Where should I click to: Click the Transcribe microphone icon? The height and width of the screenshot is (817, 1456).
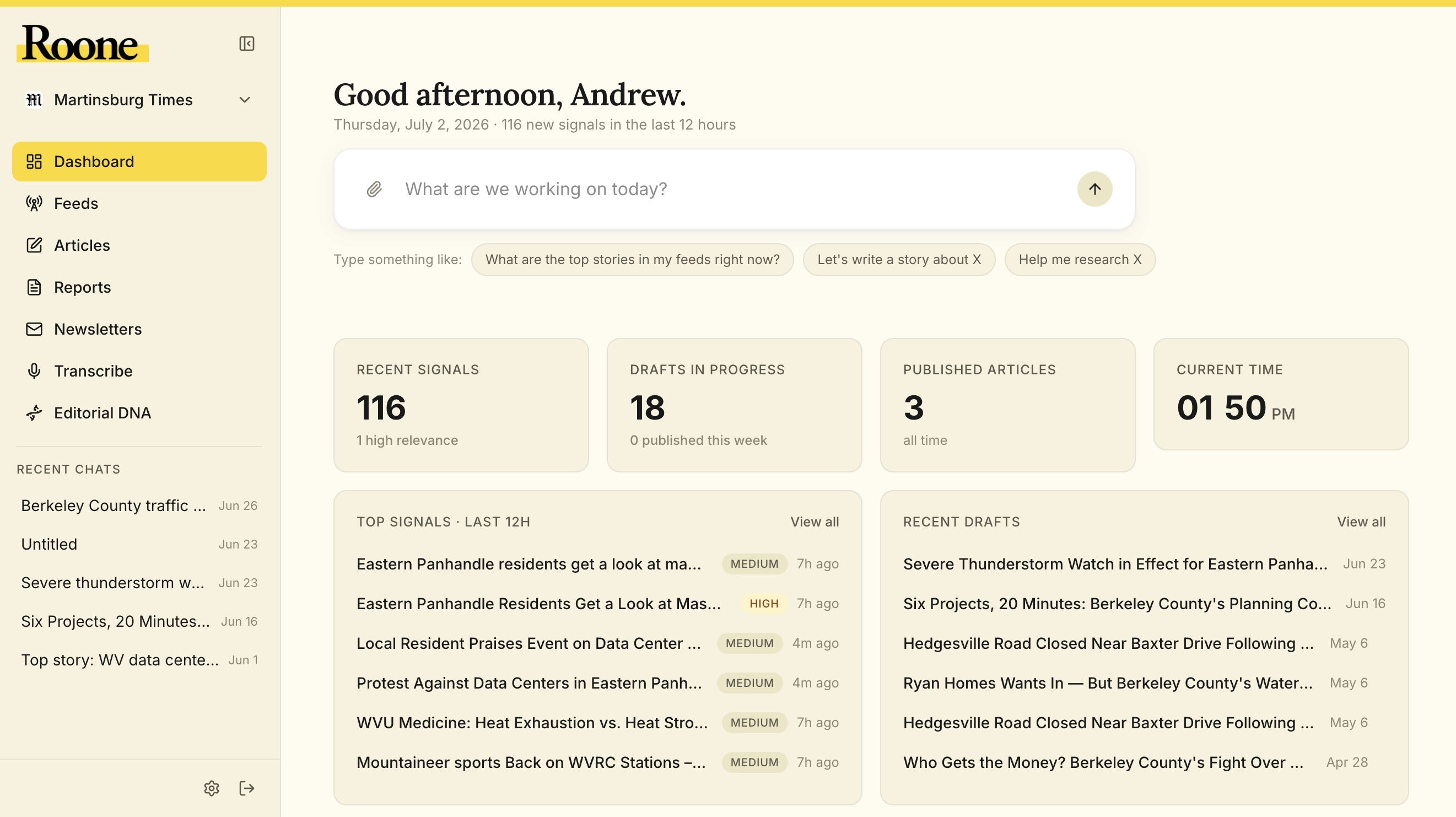pyautogui.click(x=34, y=371)
